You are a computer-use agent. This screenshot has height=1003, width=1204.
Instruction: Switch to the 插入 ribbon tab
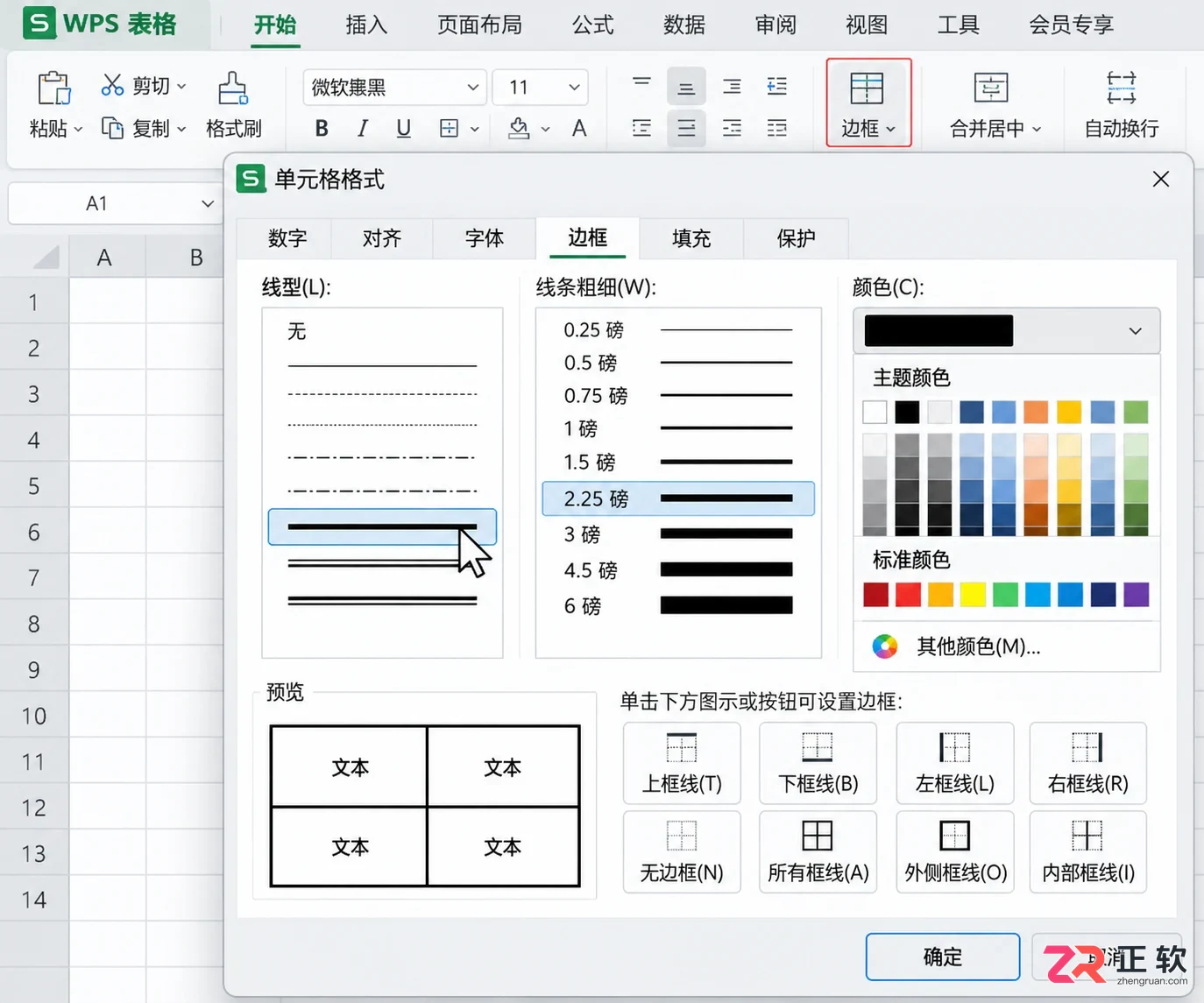tap(366, 25)
